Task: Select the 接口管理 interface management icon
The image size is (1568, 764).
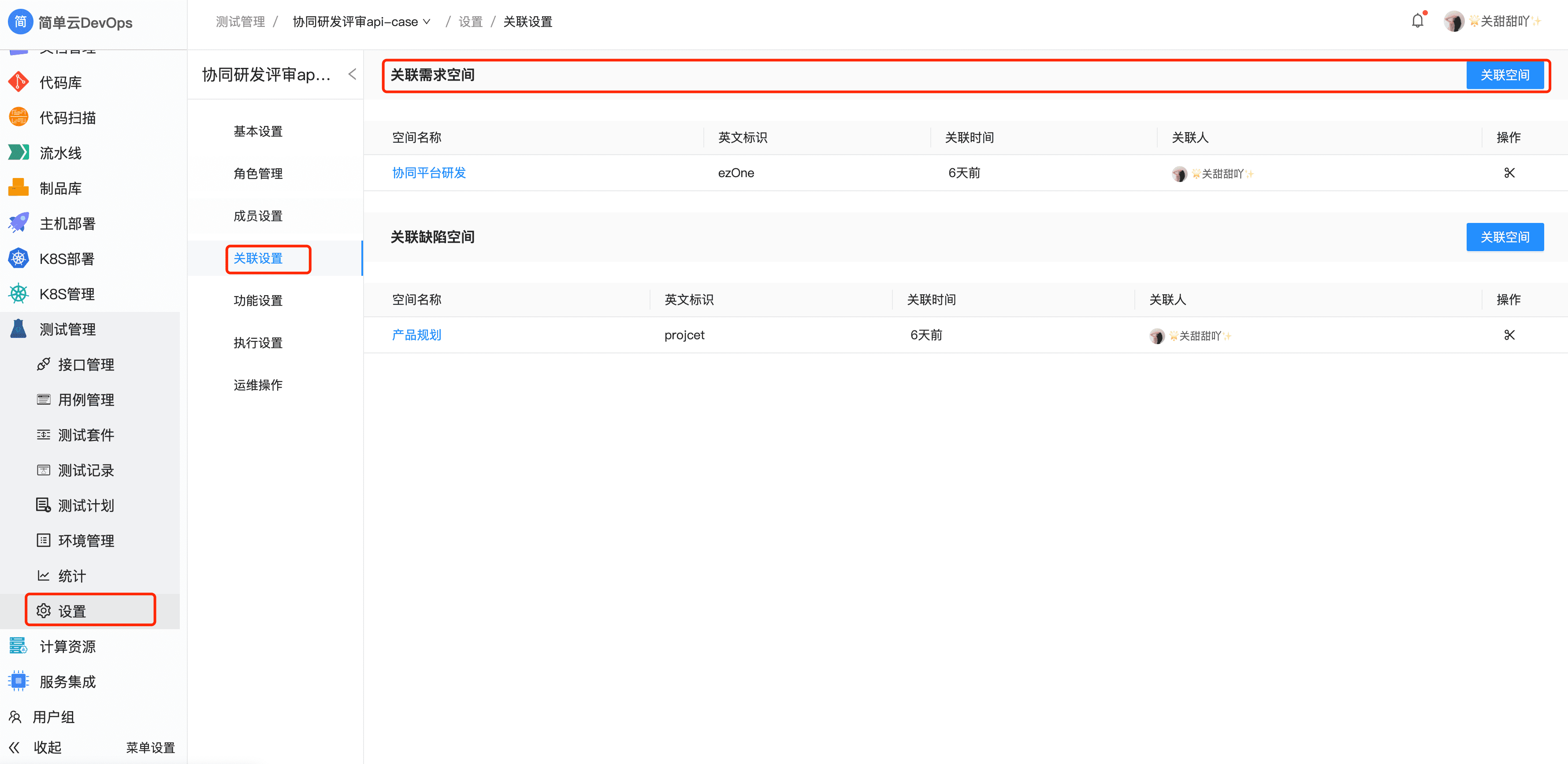Action: pos(43,364)
